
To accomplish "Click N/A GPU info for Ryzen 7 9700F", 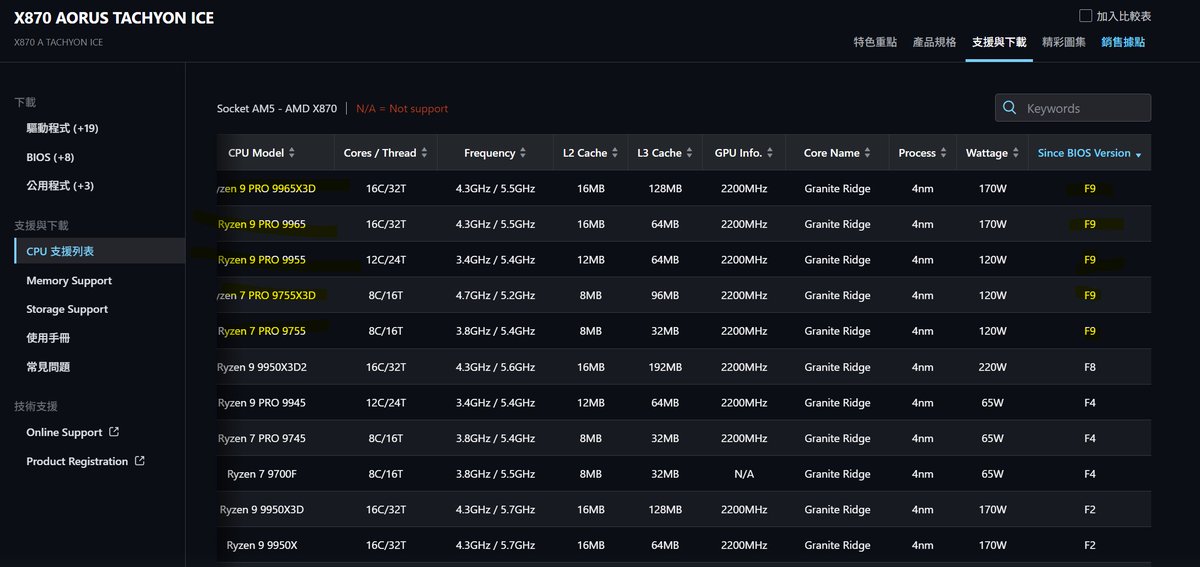I will 744,474.
